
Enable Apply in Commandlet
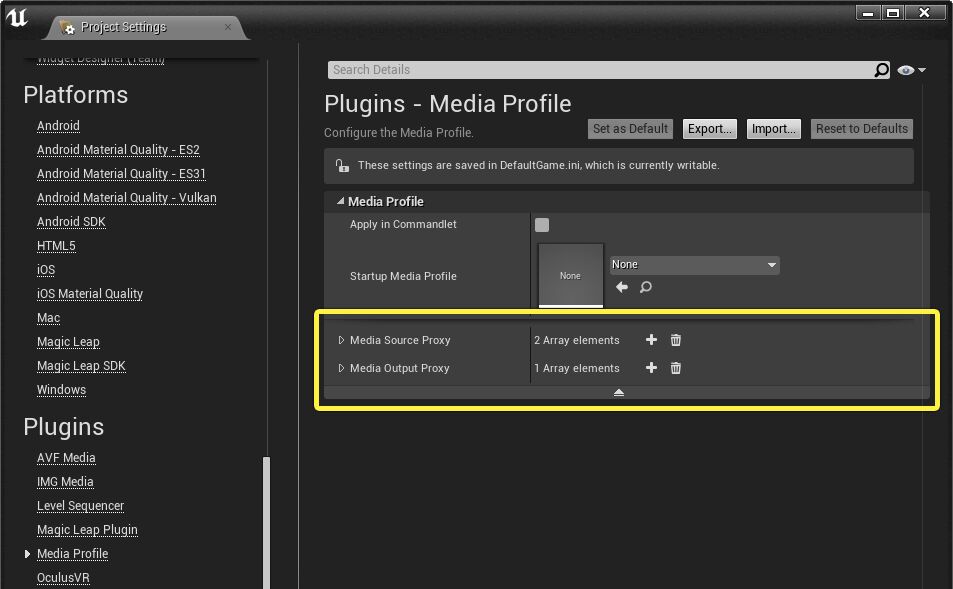point(541,225)
